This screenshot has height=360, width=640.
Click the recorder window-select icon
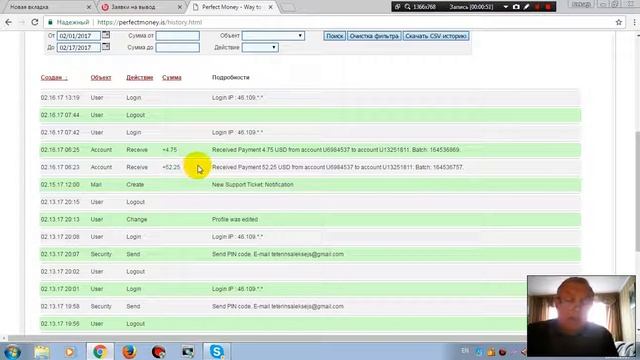click(398, 7)
